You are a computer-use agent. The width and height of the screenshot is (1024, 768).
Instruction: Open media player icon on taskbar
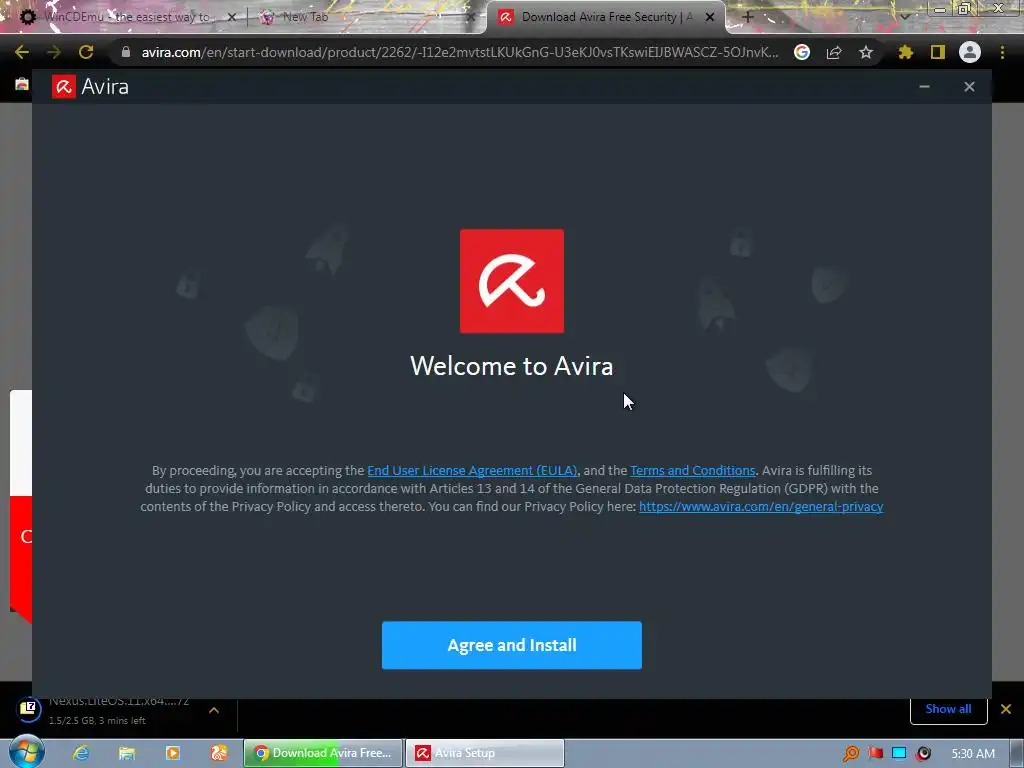coord(172,753)
